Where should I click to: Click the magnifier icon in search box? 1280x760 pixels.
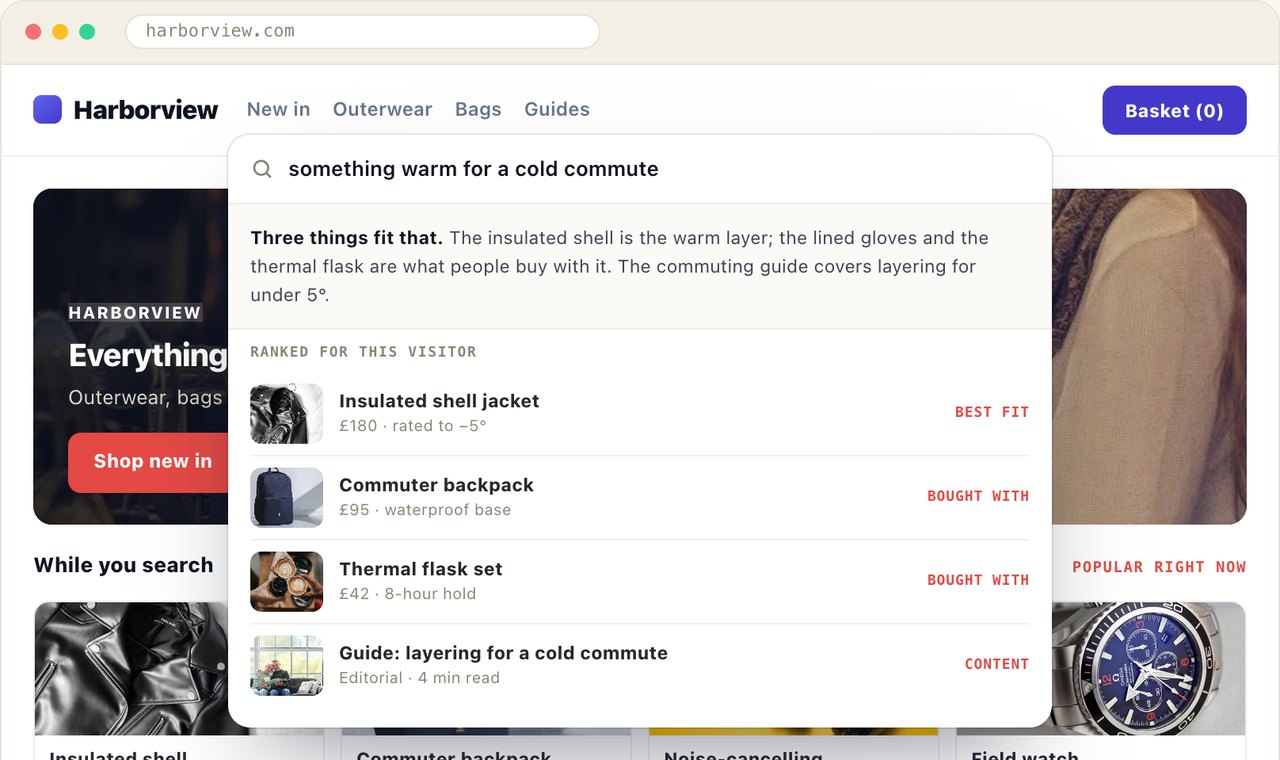point(262,169)
